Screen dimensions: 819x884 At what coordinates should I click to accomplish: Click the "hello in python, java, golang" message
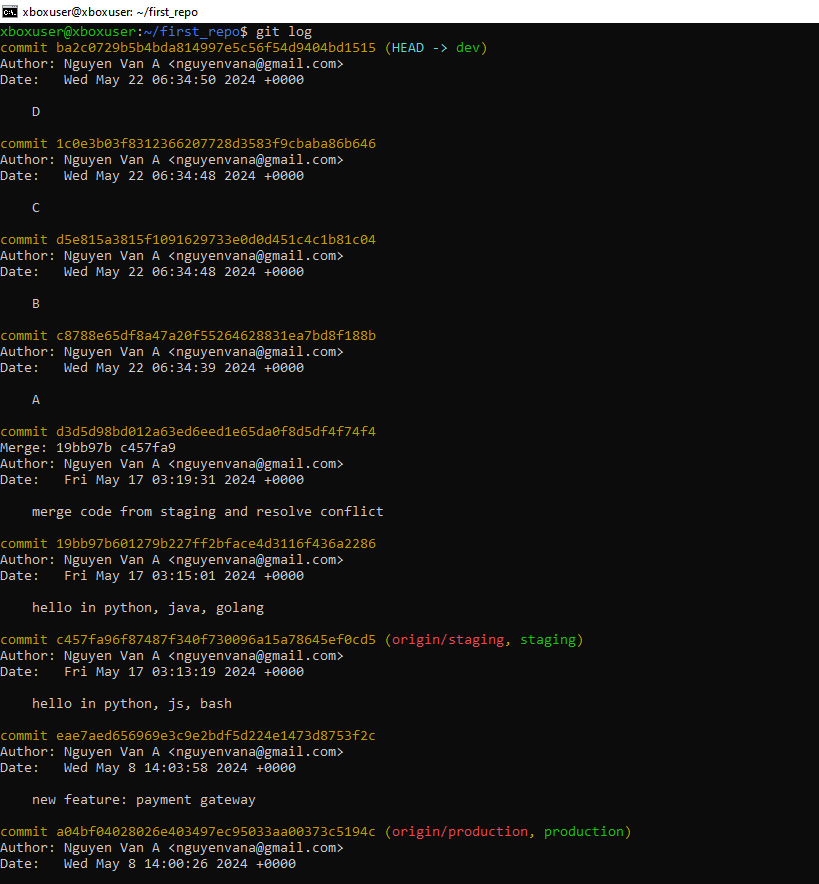point(148,608)
